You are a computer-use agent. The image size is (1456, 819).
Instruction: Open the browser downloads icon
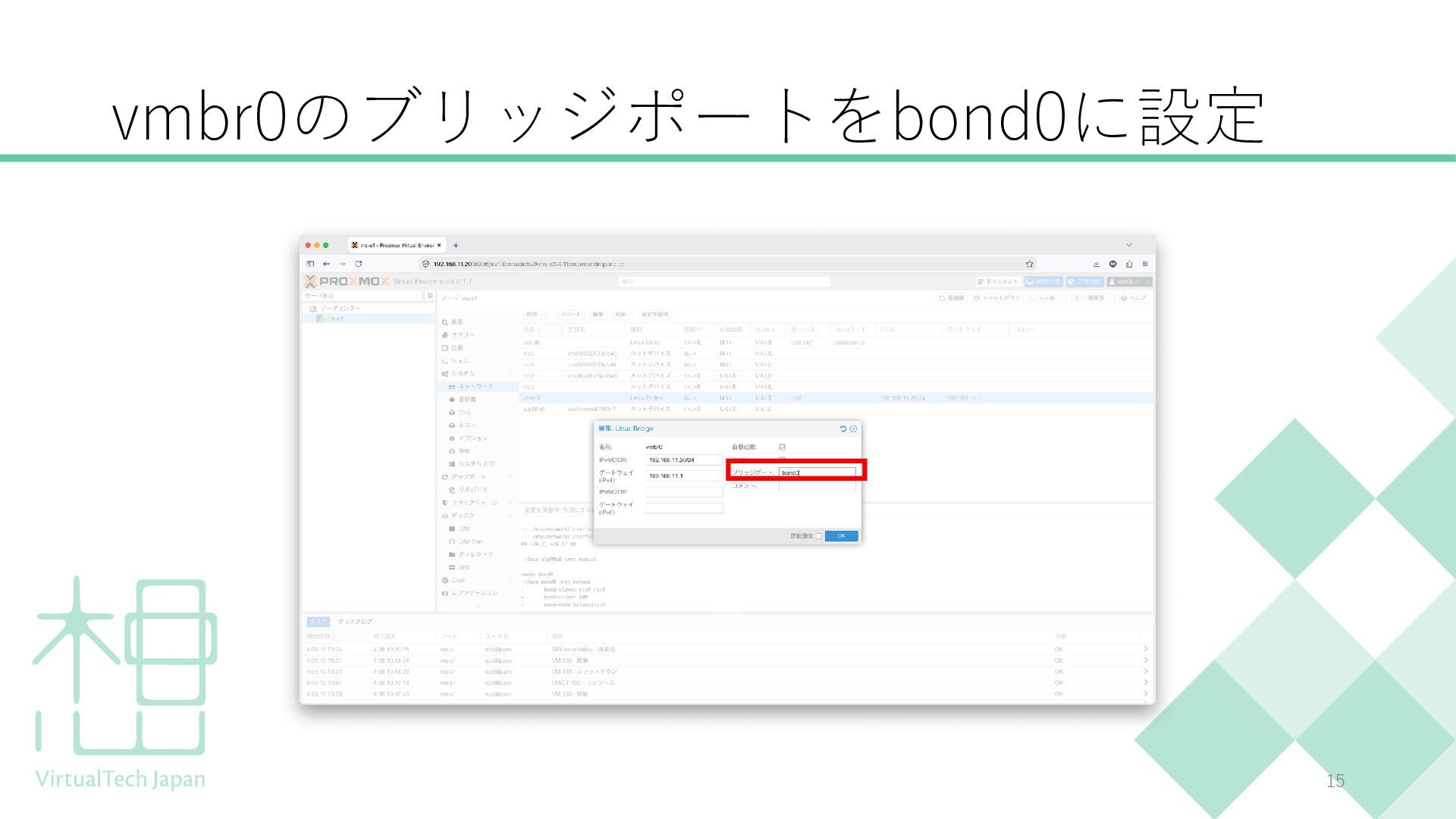click(x=1096, y=264)
